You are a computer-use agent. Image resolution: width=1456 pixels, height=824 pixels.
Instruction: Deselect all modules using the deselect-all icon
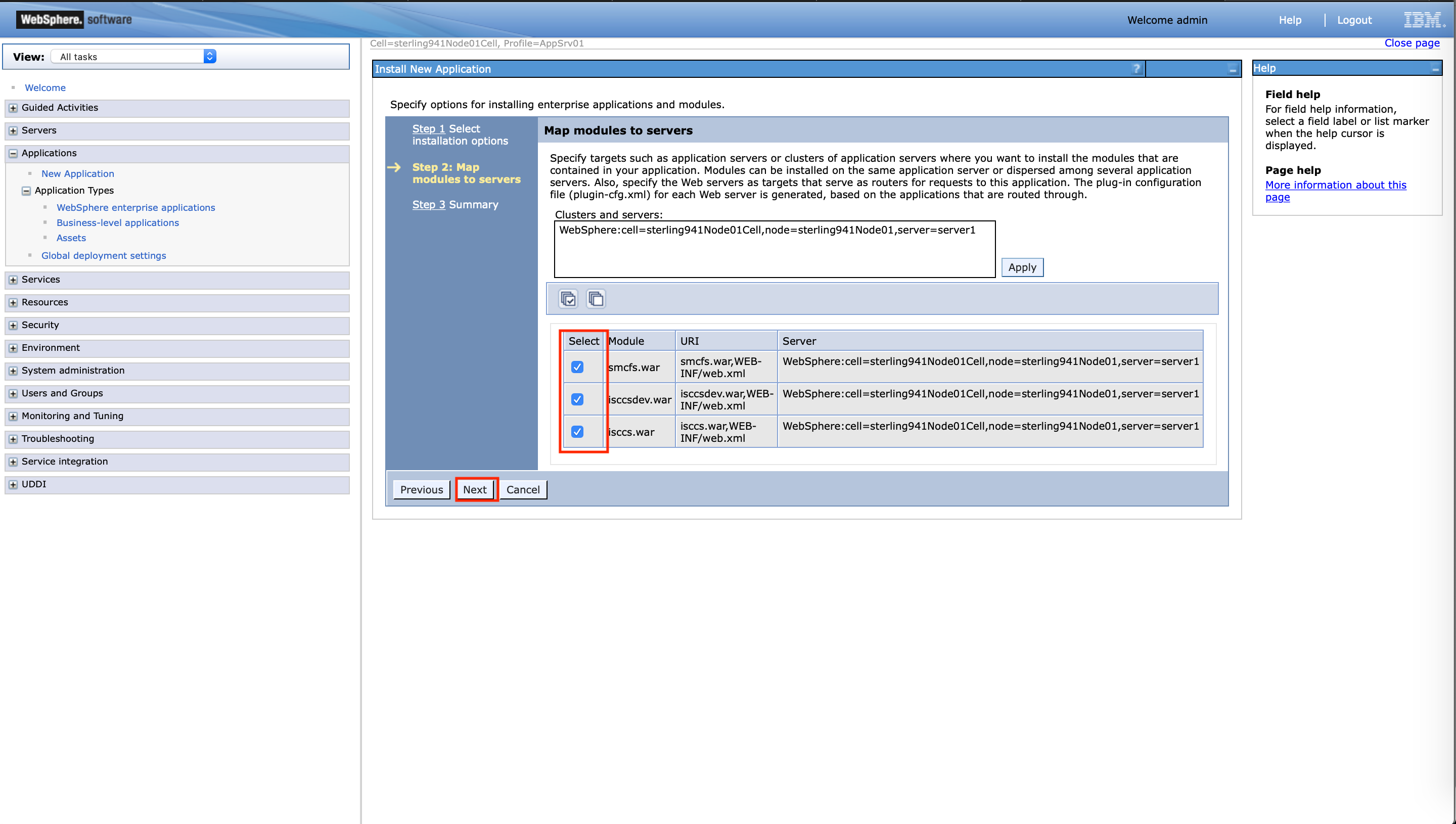click(x=596, y=299)
